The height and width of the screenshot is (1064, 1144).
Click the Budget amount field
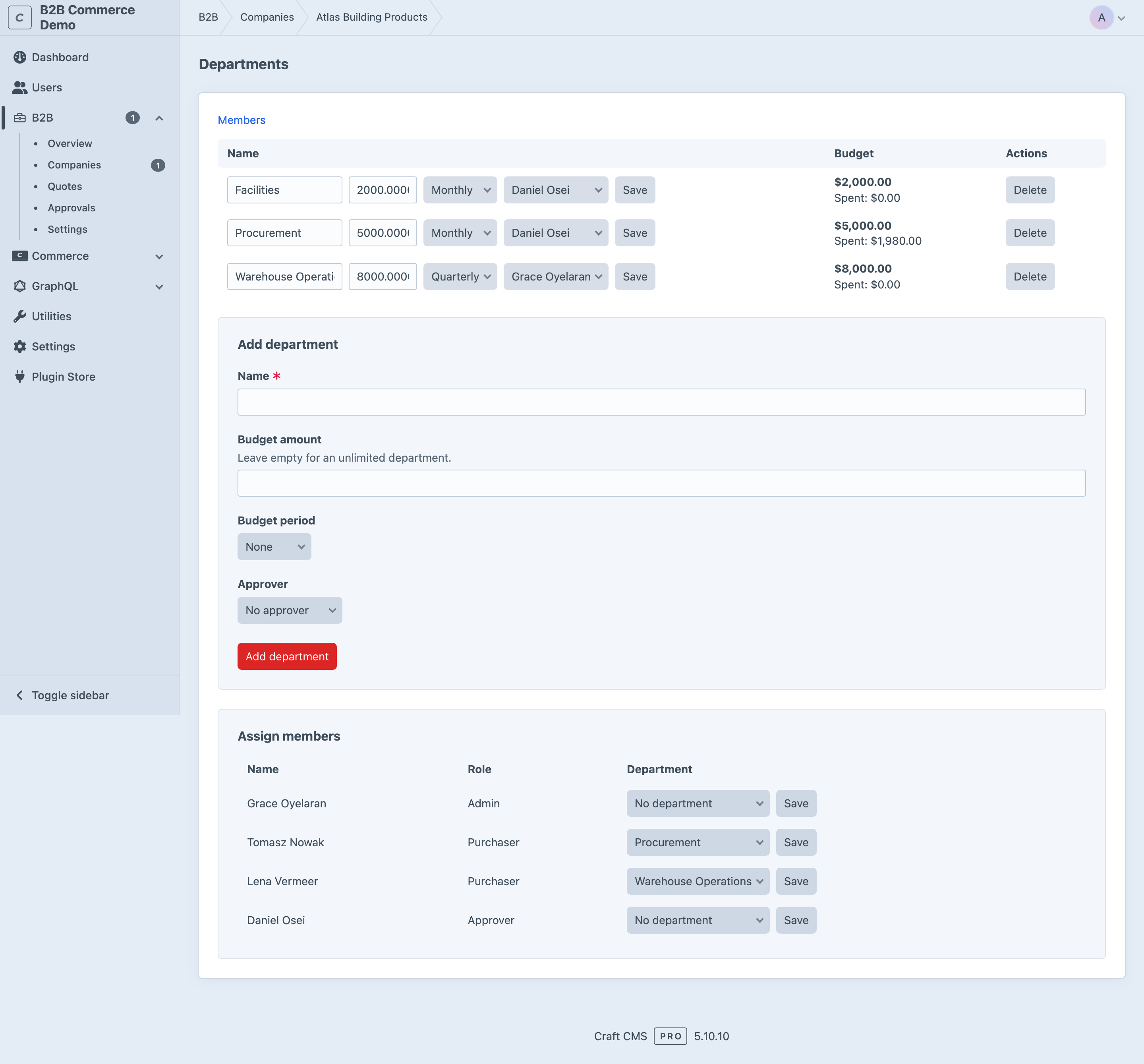(661, 484)
